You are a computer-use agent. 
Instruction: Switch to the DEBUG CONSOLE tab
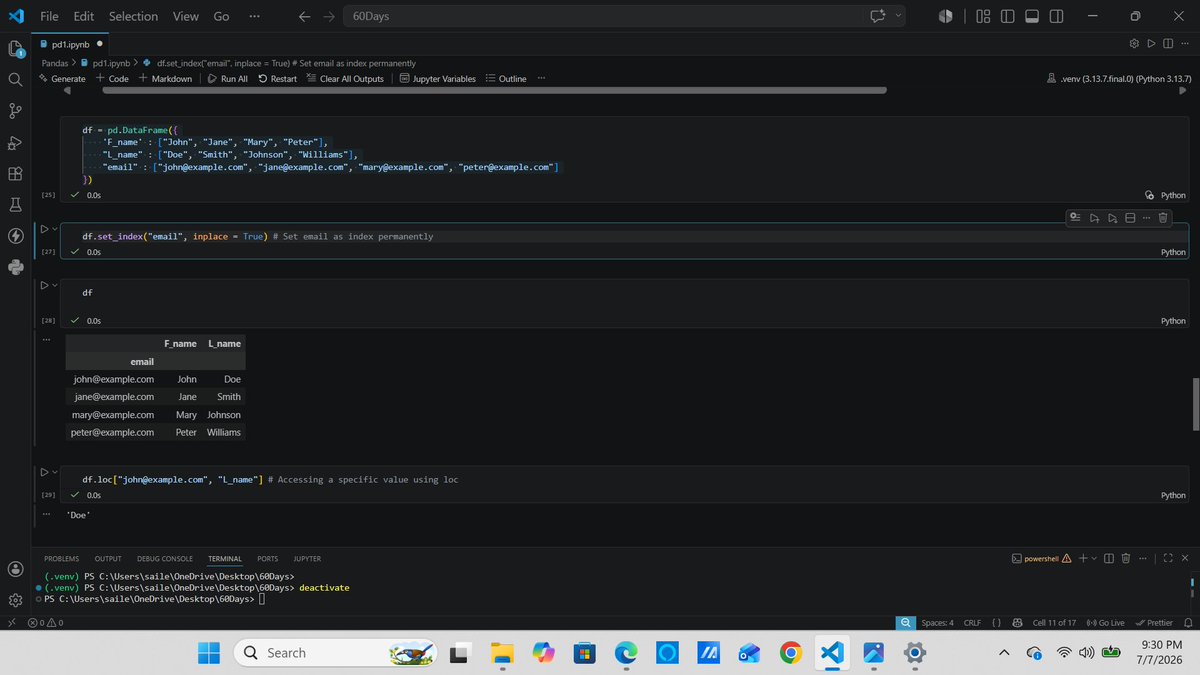165,558
